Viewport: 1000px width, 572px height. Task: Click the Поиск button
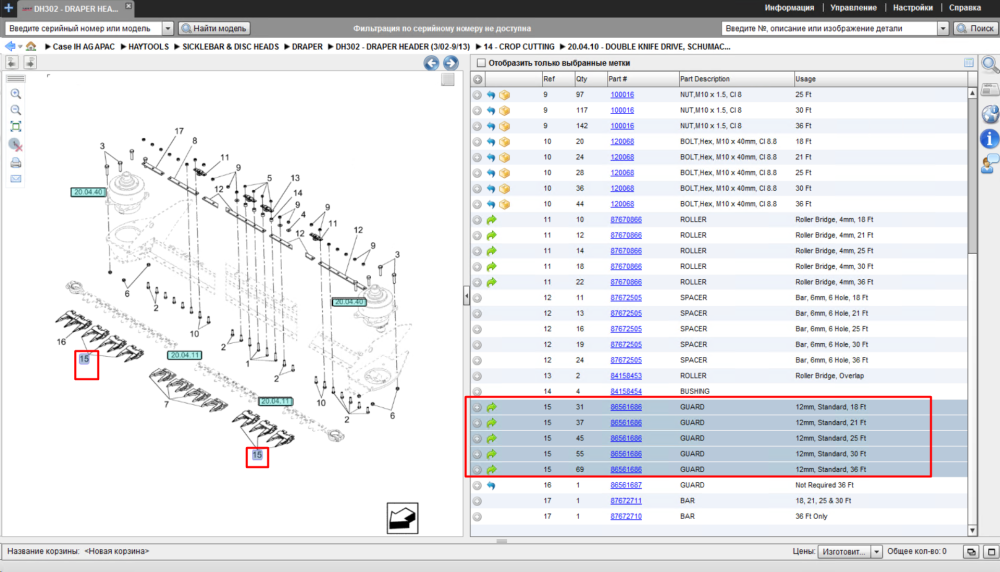(x=975, y=28)
